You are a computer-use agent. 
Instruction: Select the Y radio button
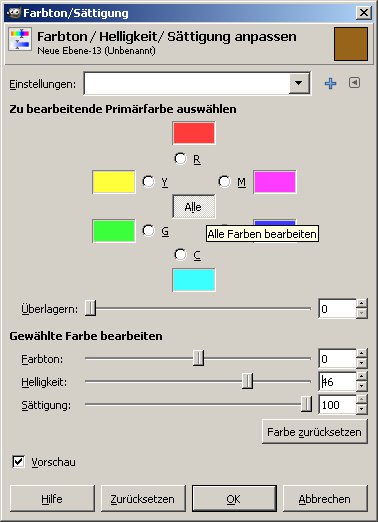click(148, 182)
